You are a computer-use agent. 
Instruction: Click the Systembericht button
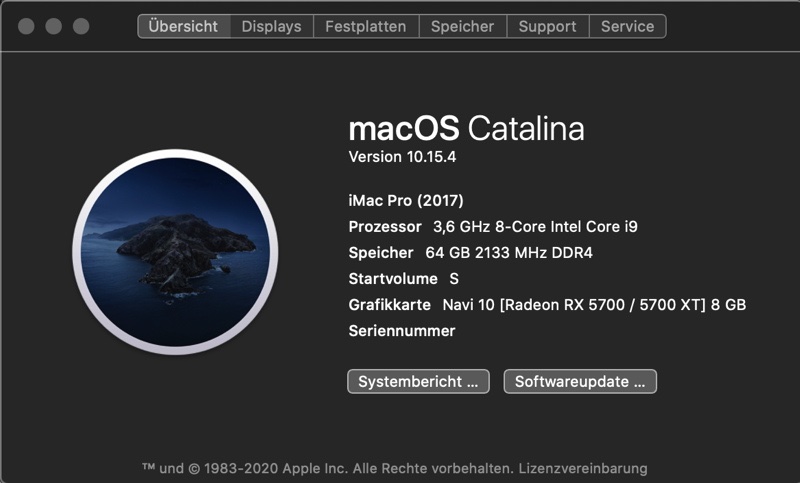click(x=418, y=381)
